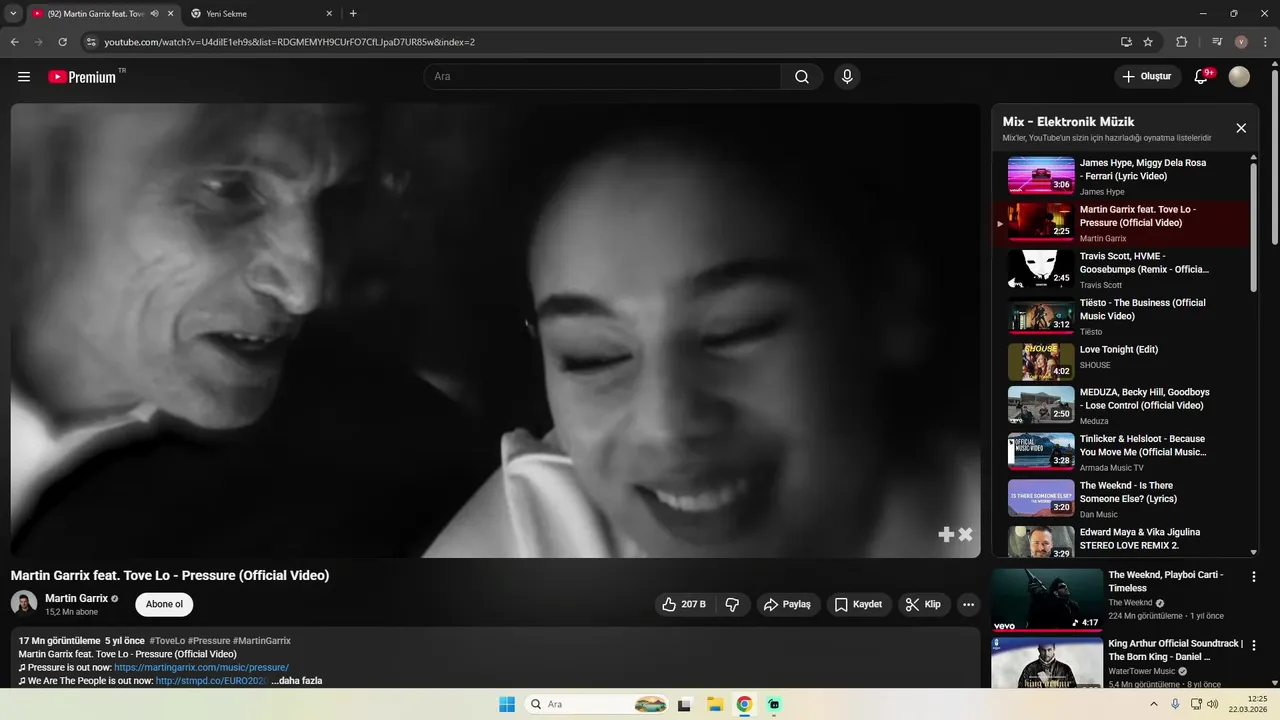Viewport: 1280px width, 720px height.
Task: Go to YouTube Premium home logo
Action: (x=83, y=77)
